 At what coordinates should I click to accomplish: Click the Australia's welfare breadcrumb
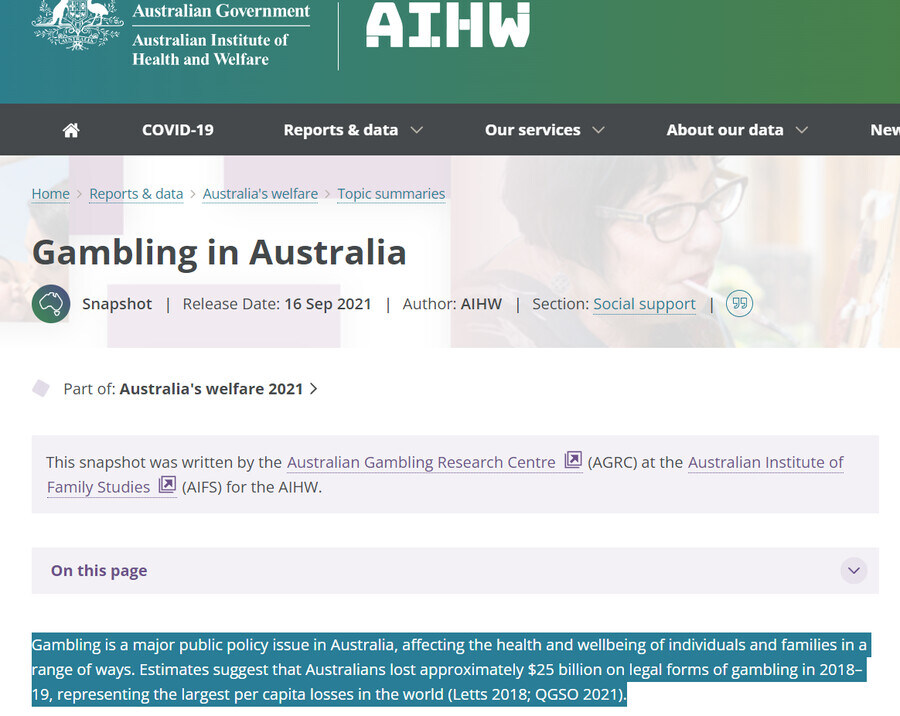point(260,194)
